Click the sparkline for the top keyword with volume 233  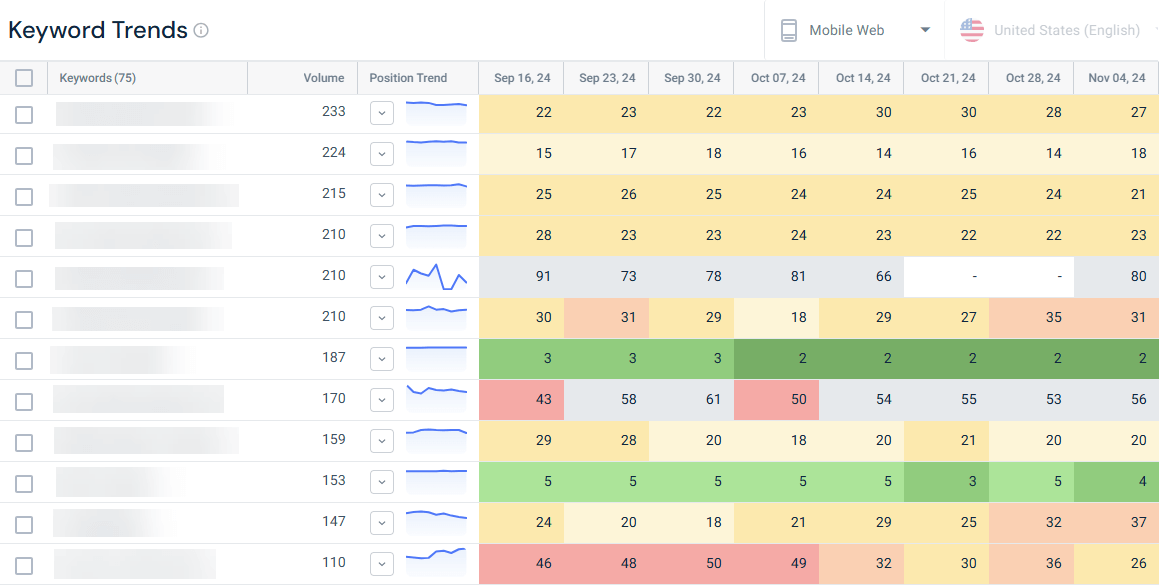(x=436, y=112)
